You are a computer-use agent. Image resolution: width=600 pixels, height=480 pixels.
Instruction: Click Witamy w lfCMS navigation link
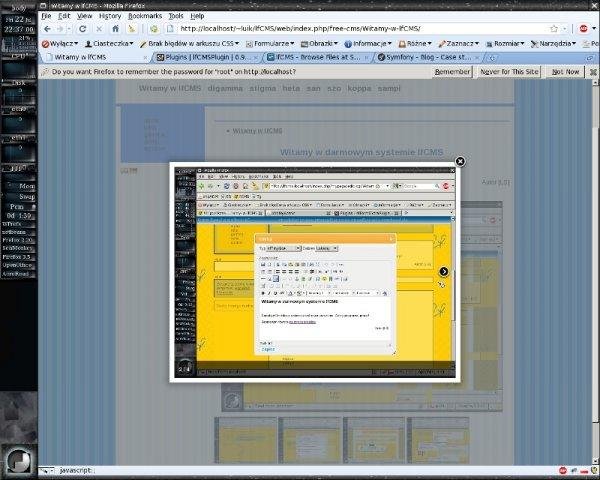(x=170, y=88)
